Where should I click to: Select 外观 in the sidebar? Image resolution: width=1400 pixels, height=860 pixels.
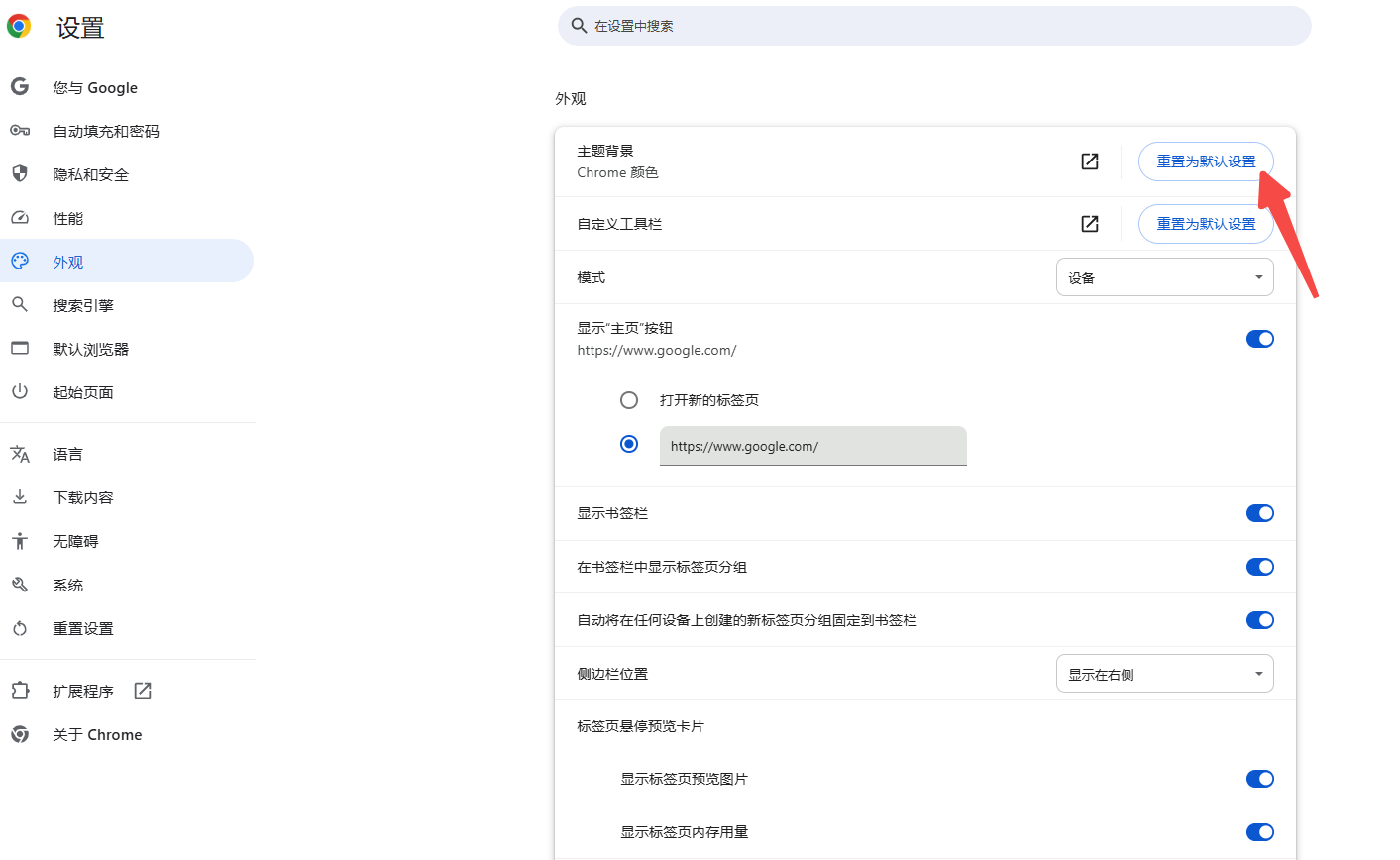[x=127, y=262]
